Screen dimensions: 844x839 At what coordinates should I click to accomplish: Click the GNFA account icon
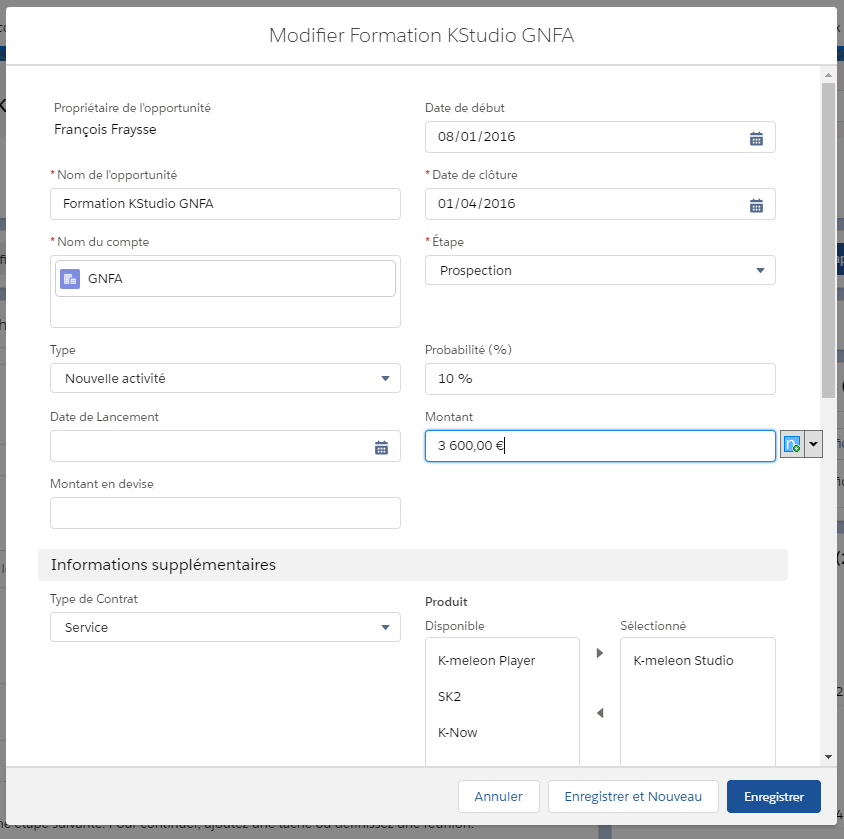point(69,279)
